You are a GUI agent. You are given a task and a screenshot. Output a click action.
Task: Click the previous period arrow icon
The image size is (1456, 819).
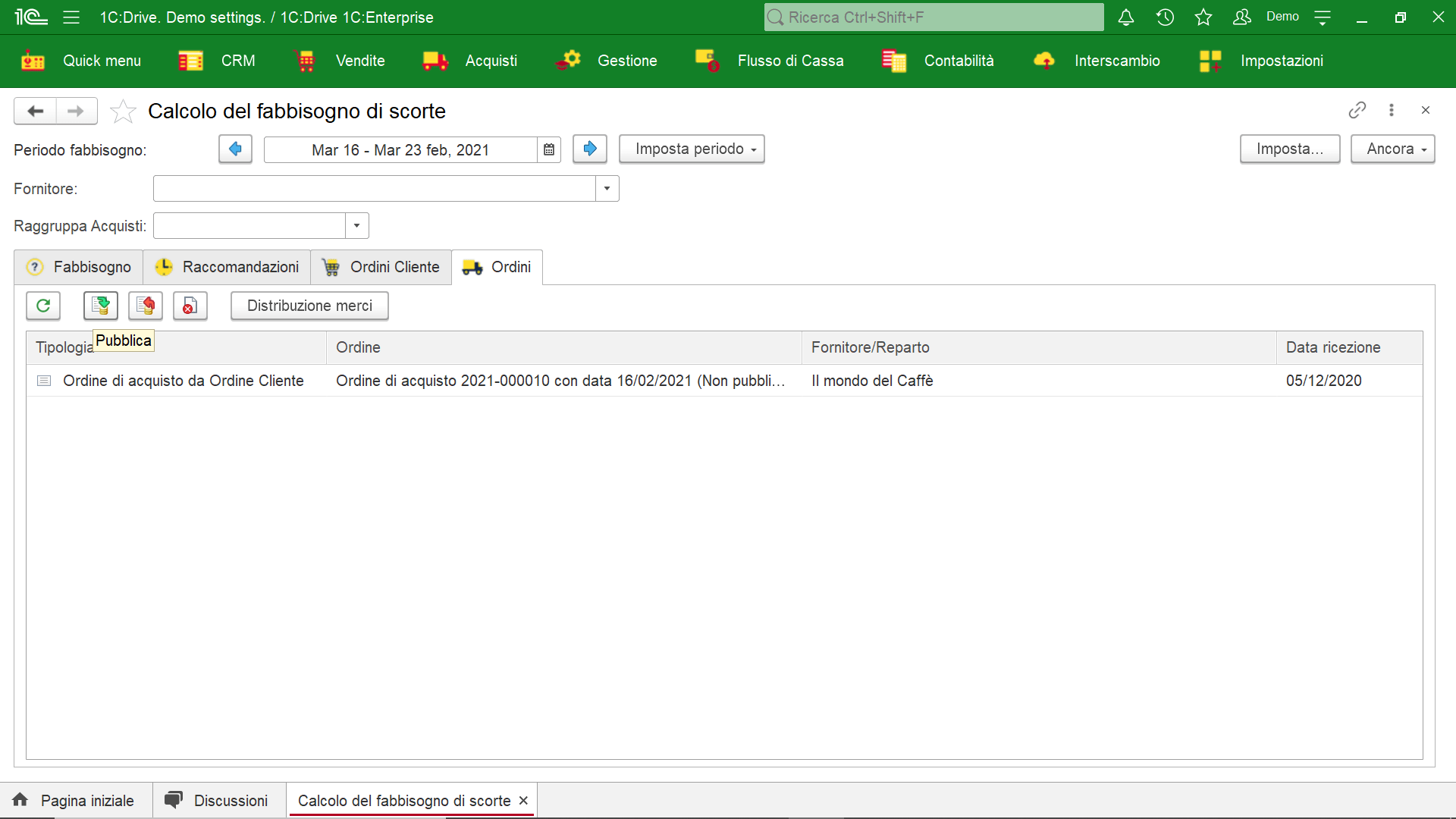236,148
